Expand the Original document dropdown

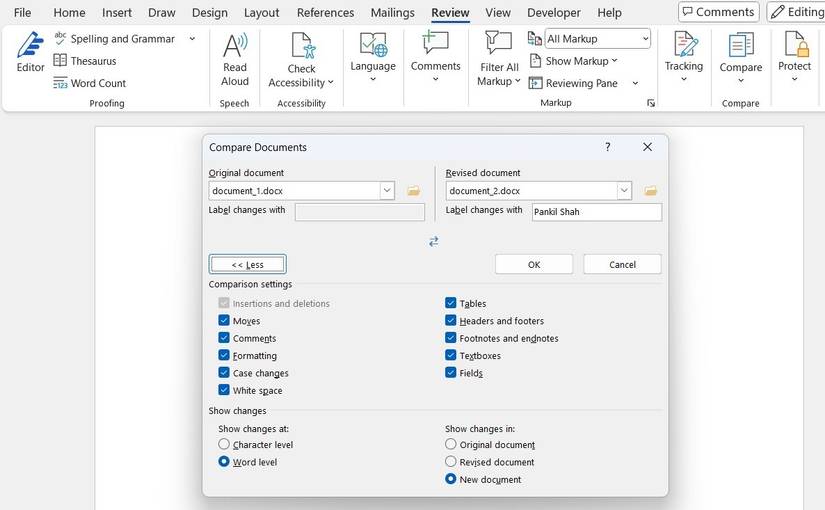(x=387, y=191)
